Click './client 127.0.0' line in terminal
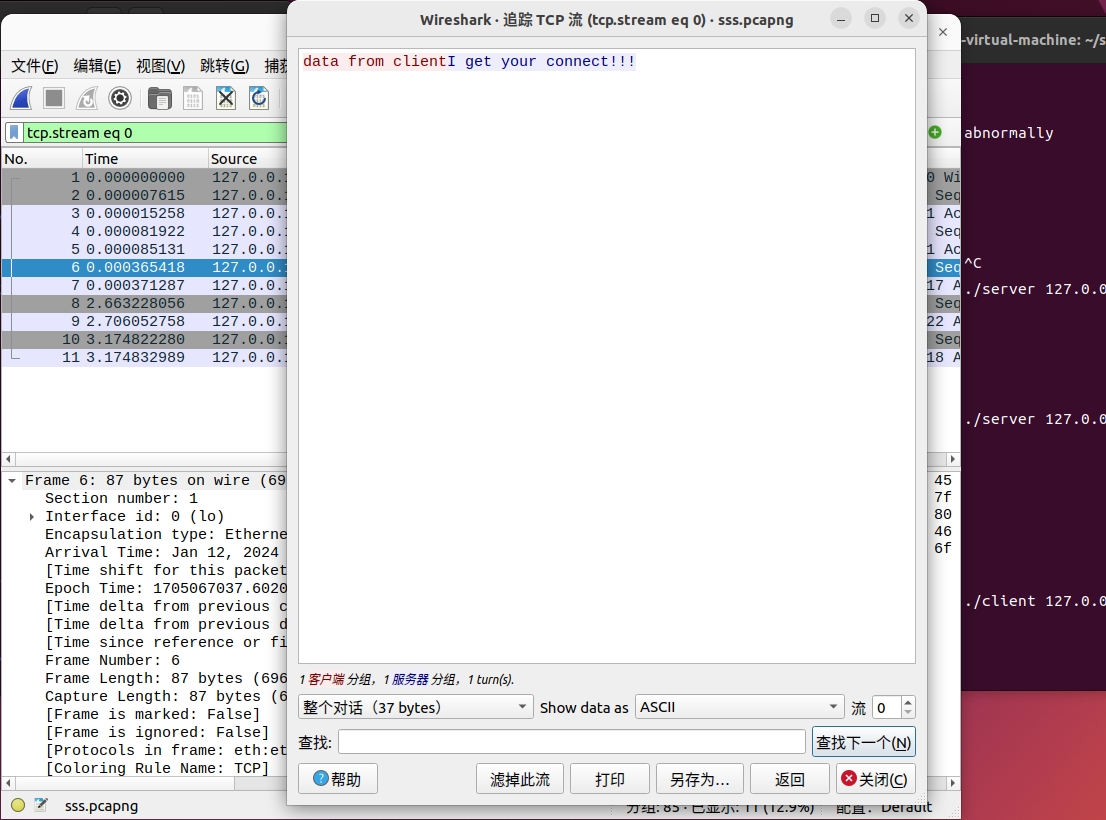Screen dimensions: 1106x820 pos(1035,601)
